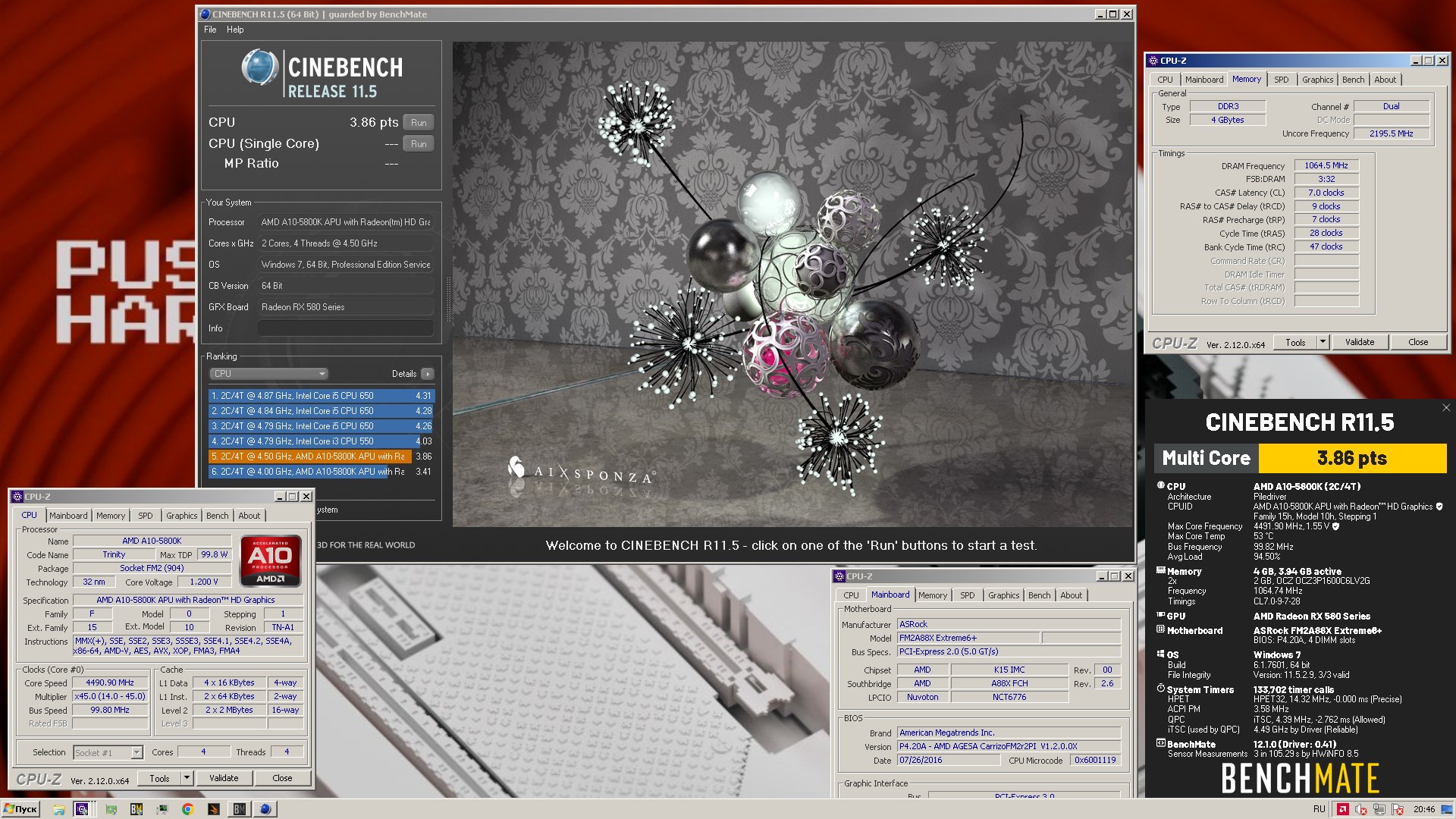Open the Windows Start (Пуск) button
1456x819 pixels.
20,809
